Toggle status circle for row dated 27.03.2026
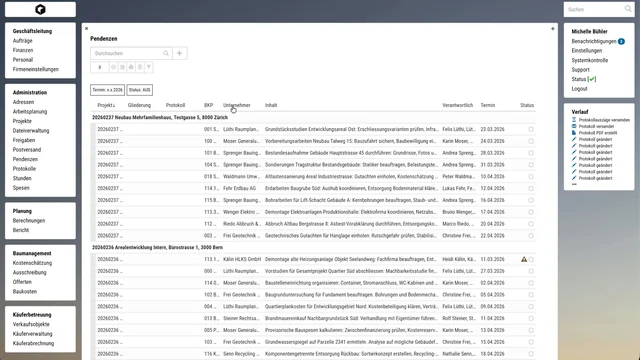The width and height of the screenshot is (640, 360). click(531, 271)
